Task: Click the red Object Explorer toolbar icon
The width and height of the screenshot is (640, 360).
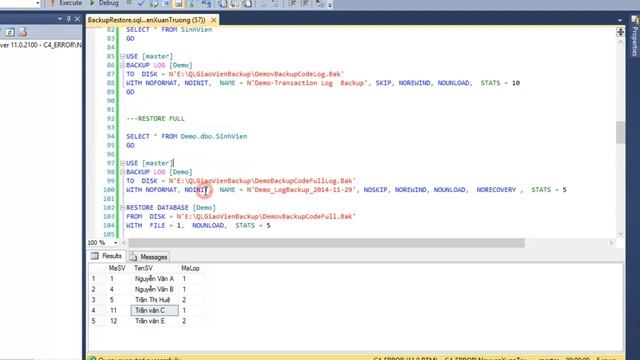Action: click(x=23, y=32)
